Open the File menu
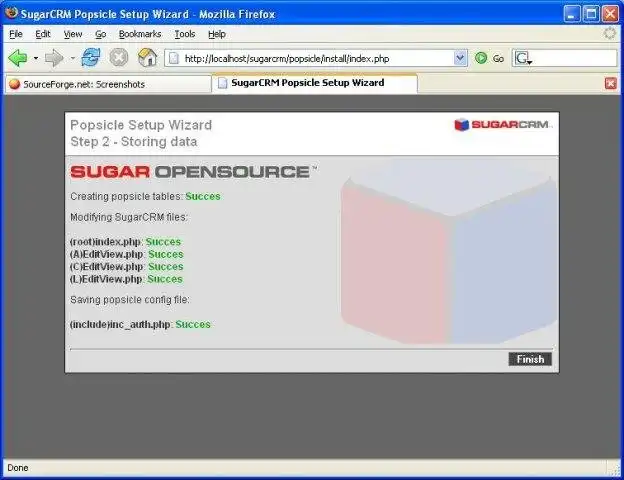This screenshot has width=624, height=480. [16, 34]
